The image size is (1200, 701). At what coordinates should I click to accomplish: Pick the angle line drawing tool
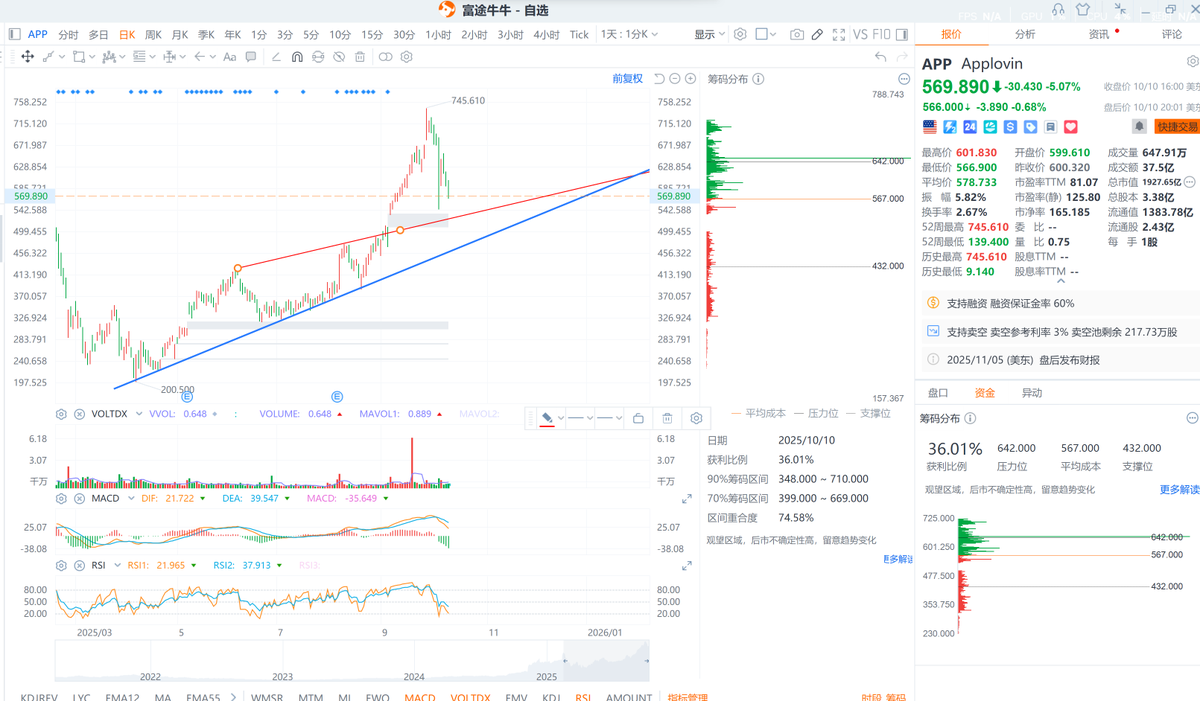(x=276, y=57)
